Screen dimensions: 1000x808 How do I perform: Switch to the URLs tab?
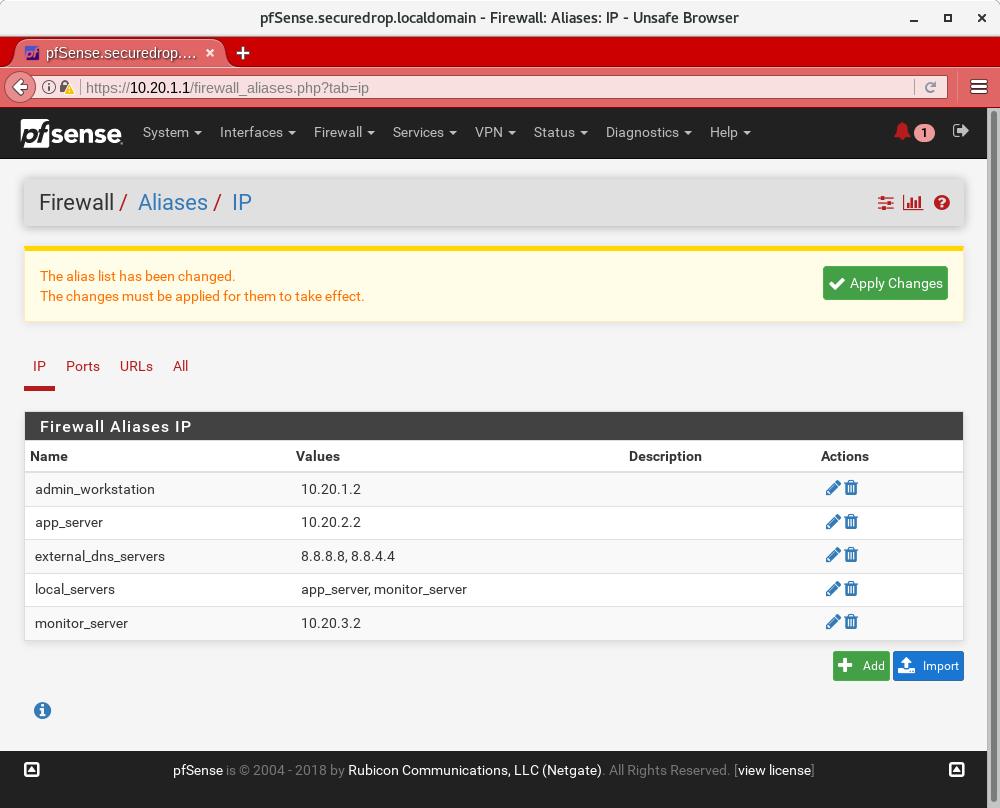[x=136, y=366]
